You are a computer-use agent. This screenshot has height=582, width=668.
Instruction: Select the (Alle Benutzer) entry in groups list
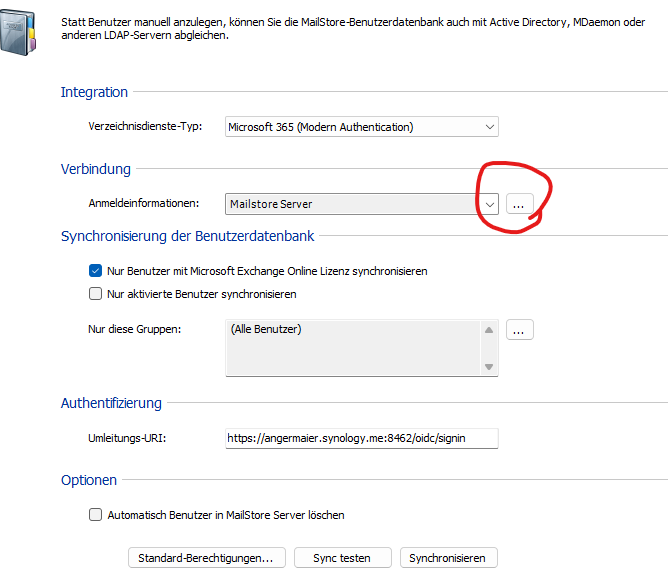pos(266,329)
